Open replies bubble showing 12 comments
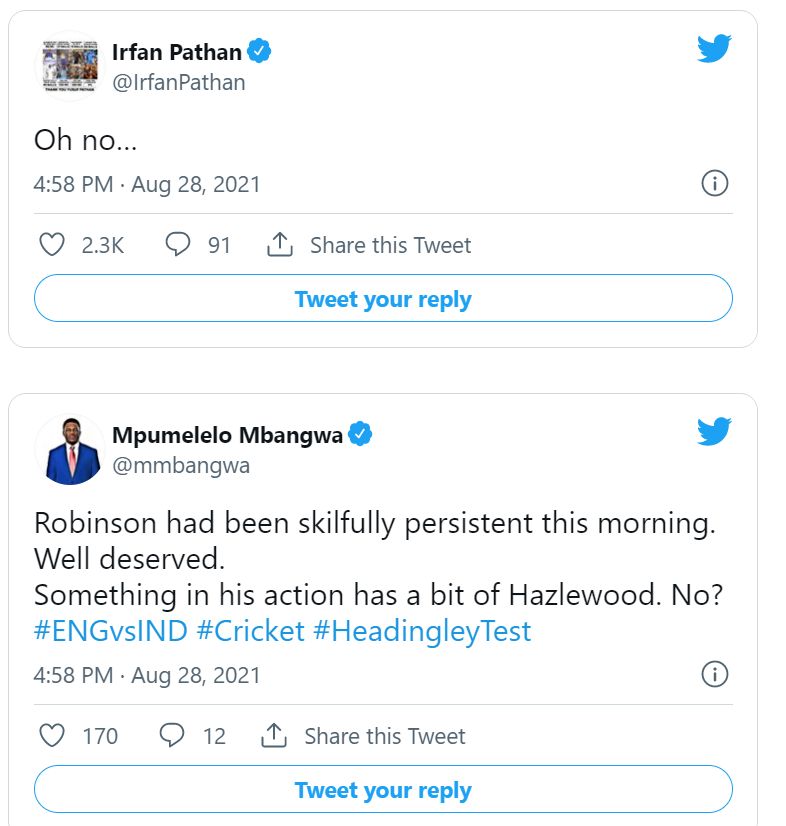The height and width of the screenshot is (826, 786). point(173,736)
